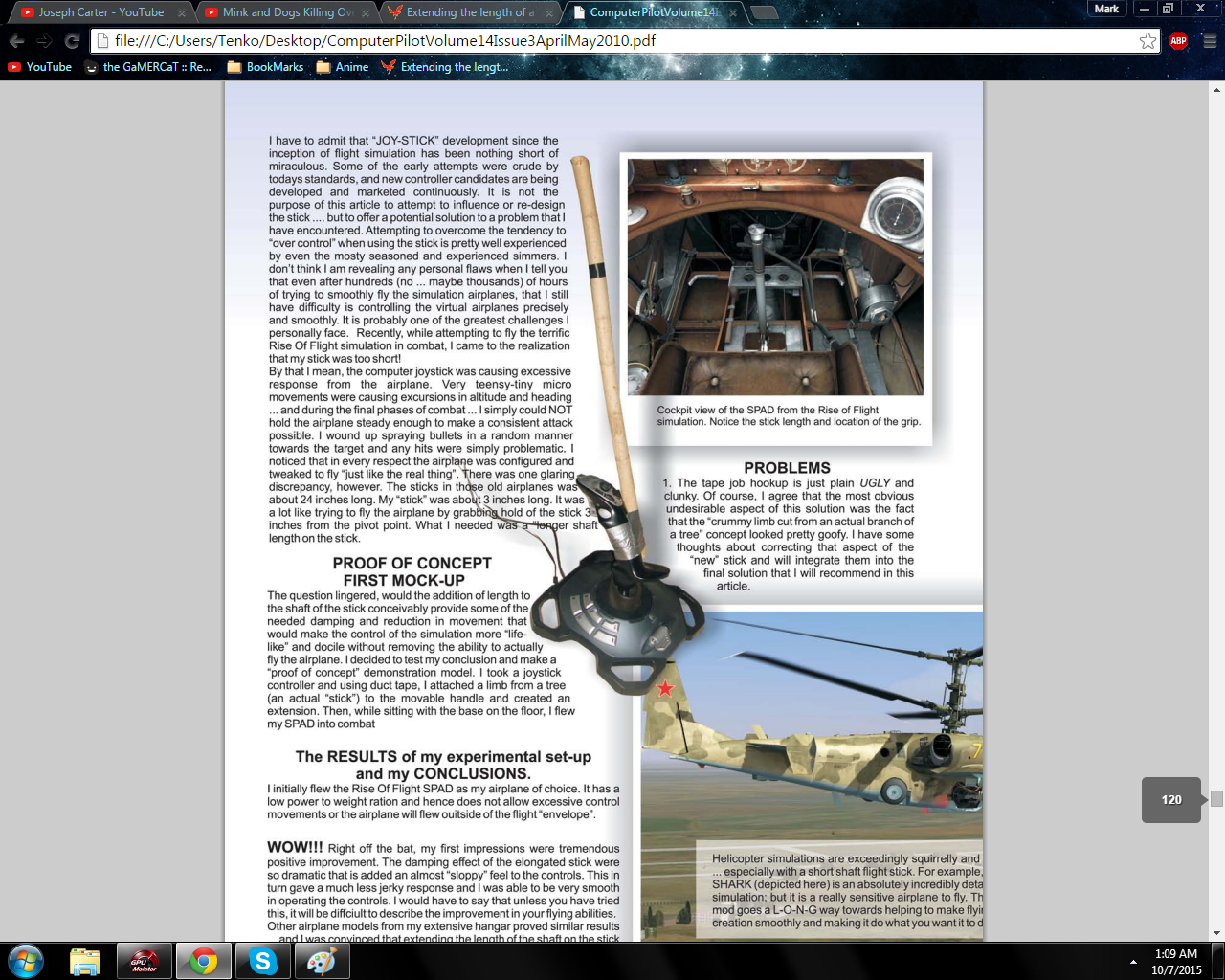Open the Adblock Plus extension icon
The image size is (1225, 980).
(1178, 40)
